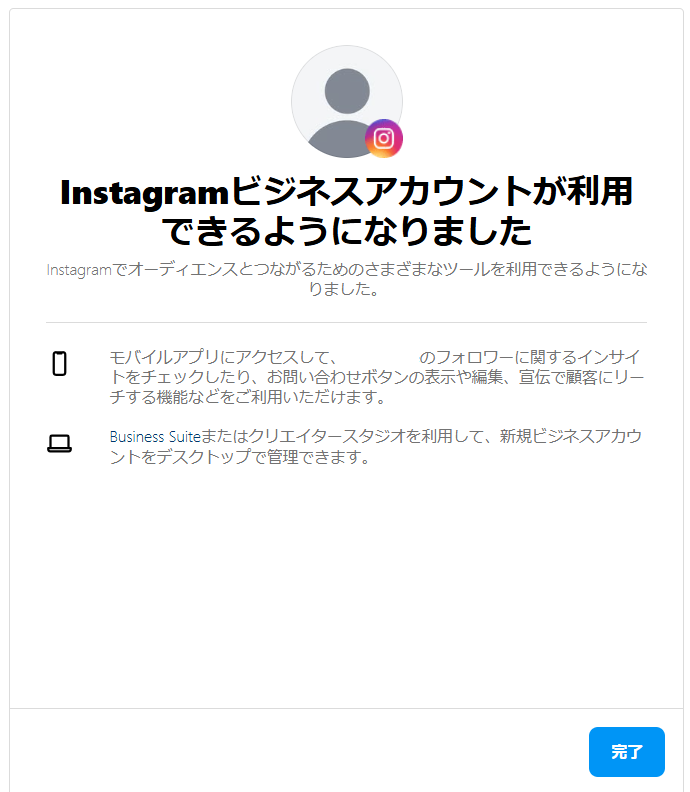Click the blank username gap before のフォロワー
The image size is (690, 792).
pos(378,357)
